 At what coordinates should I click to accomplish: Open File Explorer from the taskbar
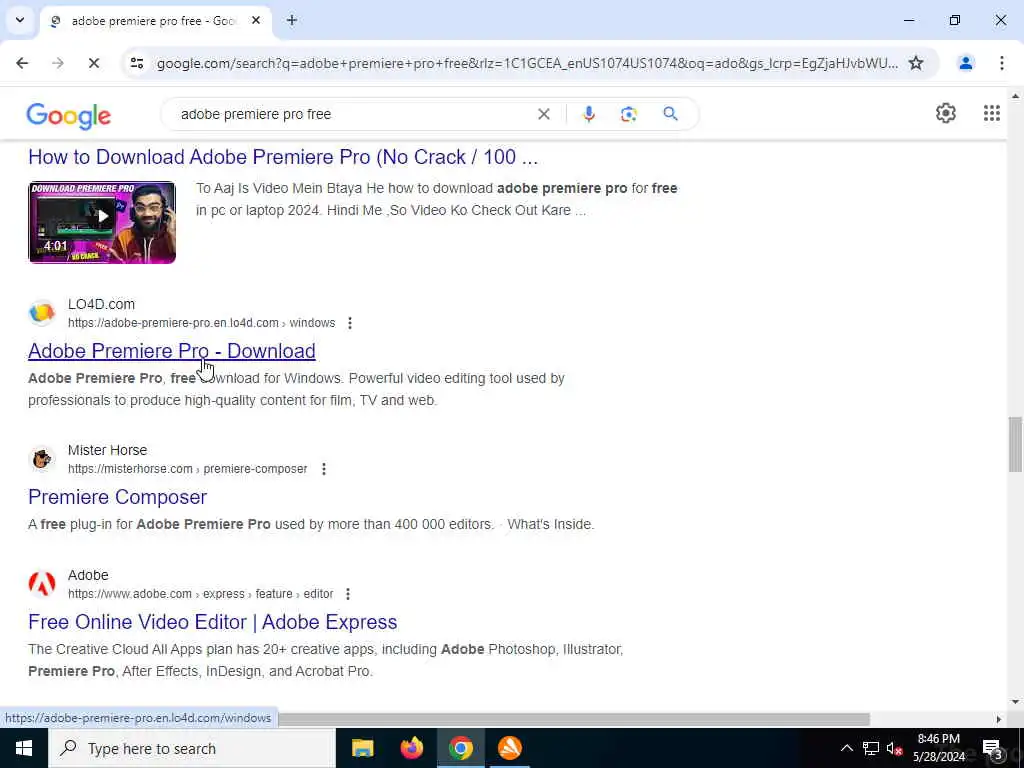click(362, 748)
